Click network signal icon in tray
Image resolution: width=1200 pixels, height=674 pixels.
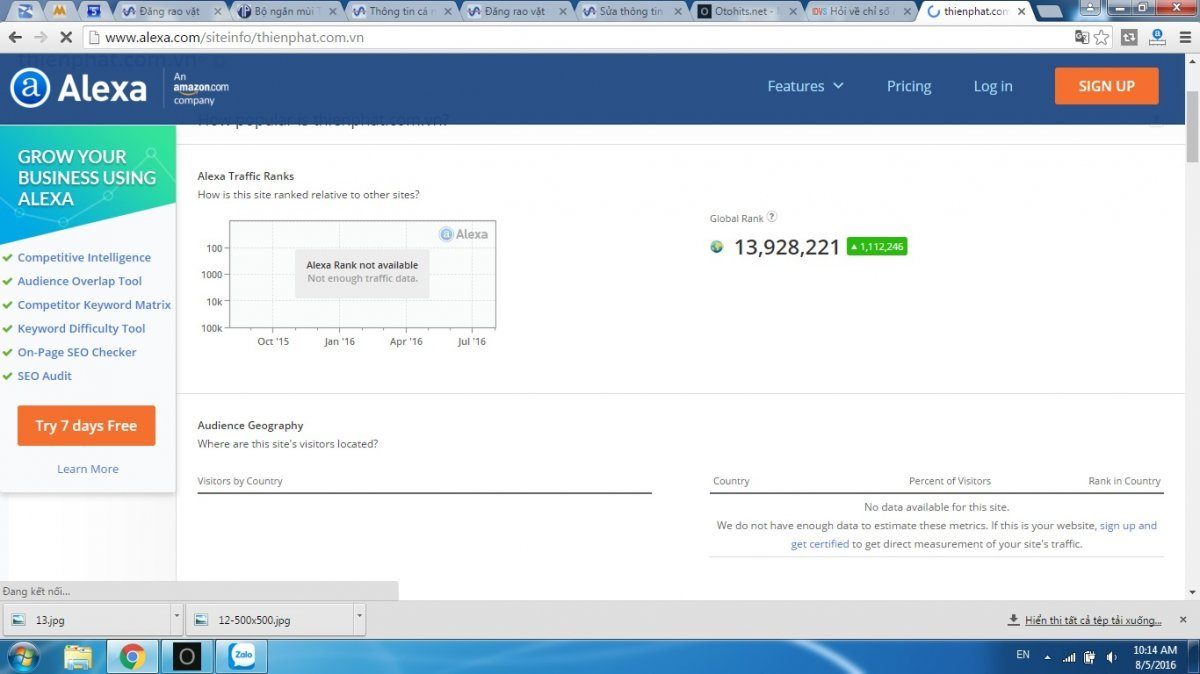point(1070,657)
